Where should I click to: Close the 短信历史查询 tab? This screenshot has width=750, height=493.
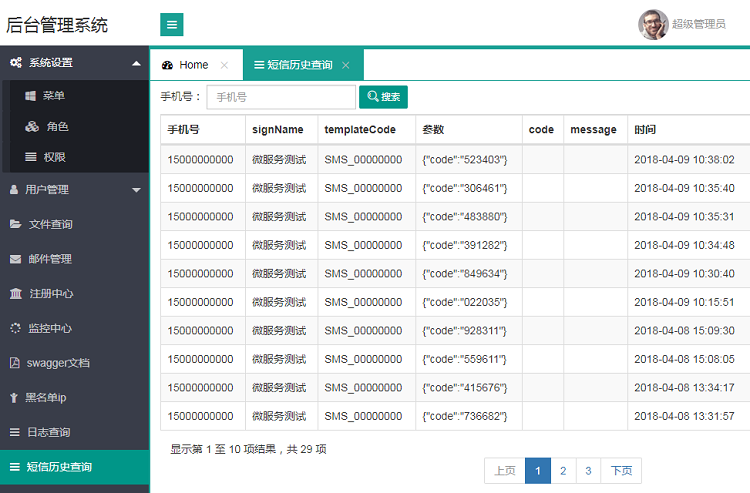pyautogui.click(x=346, y=65)
